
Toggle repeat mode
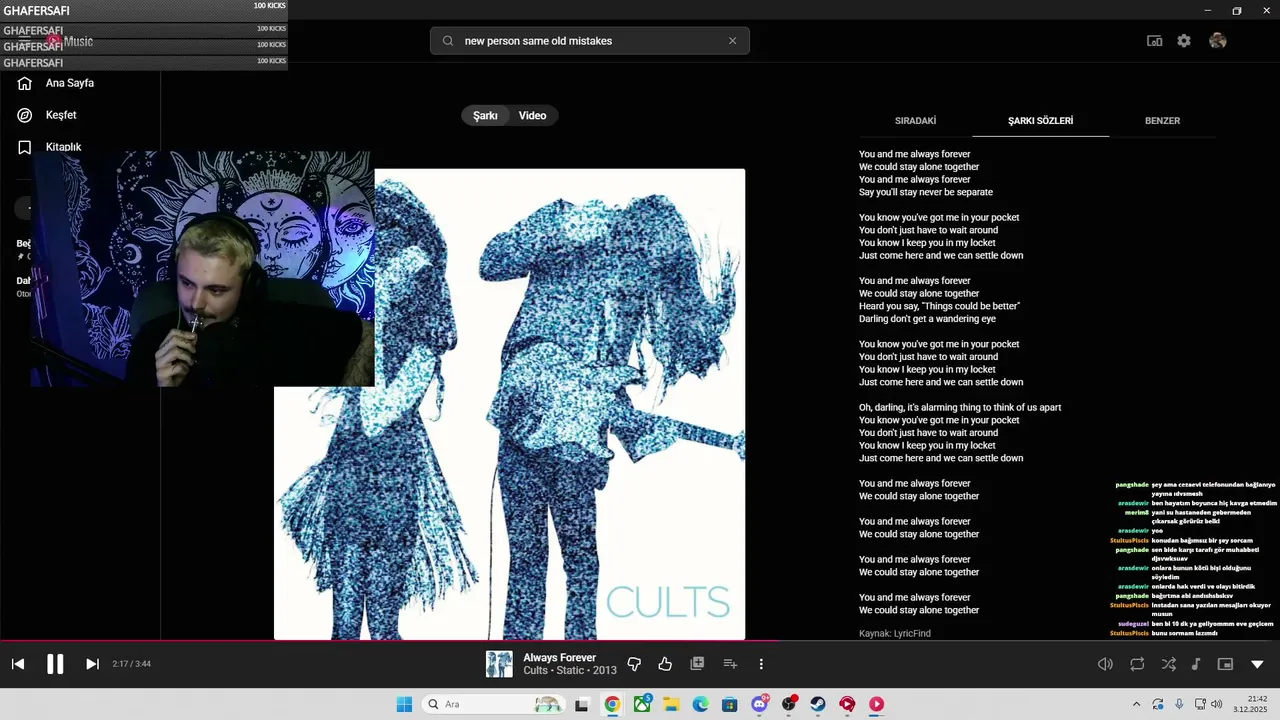click(x=1137, y=664)
